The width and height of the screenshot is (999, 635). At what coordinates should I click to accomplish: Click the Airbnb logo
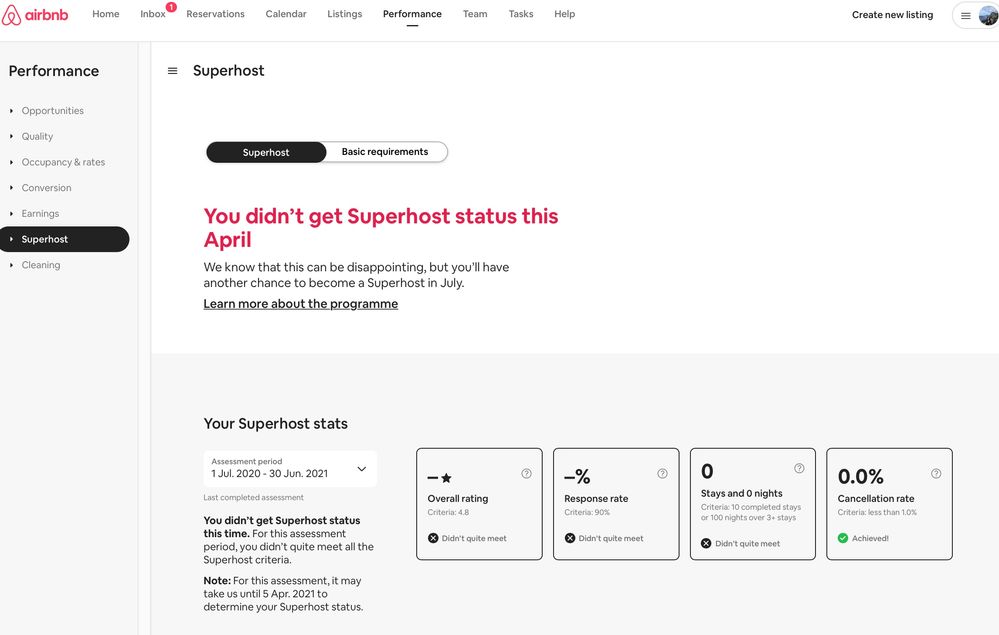coord(37,14)
